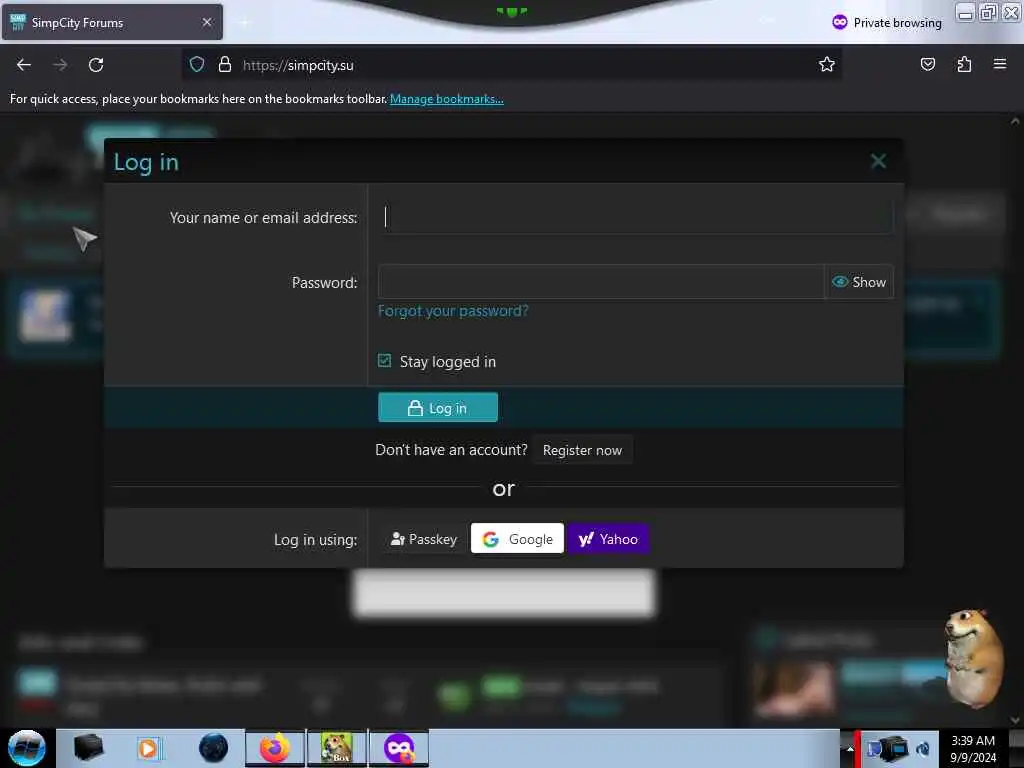This screenshot has height=768, width=1024.
Task: Open the Box game taskbar icon
Action: click(x=336, y=748)
